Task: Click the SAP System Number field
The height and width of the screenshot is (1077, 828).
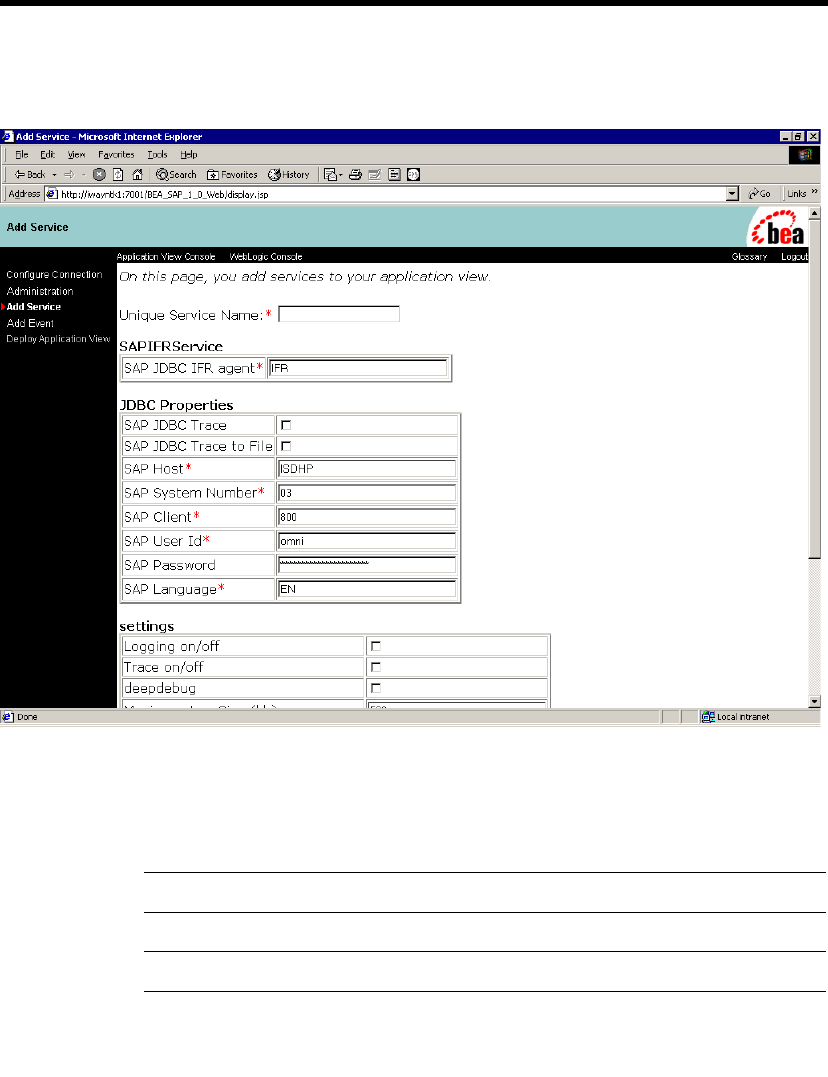Action: (x=367, y=492)
